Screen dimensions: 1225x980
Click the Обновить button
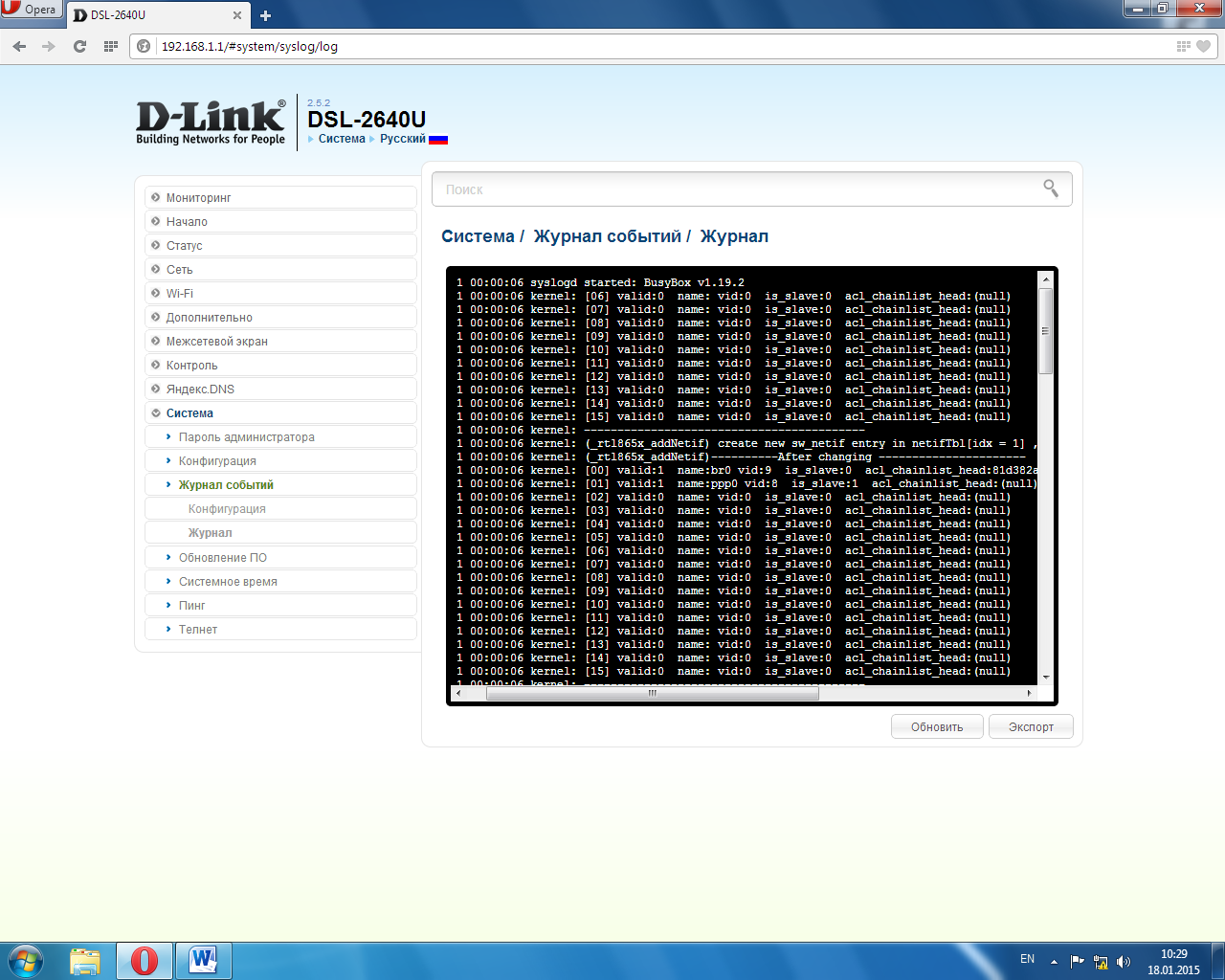click(937, 727)
